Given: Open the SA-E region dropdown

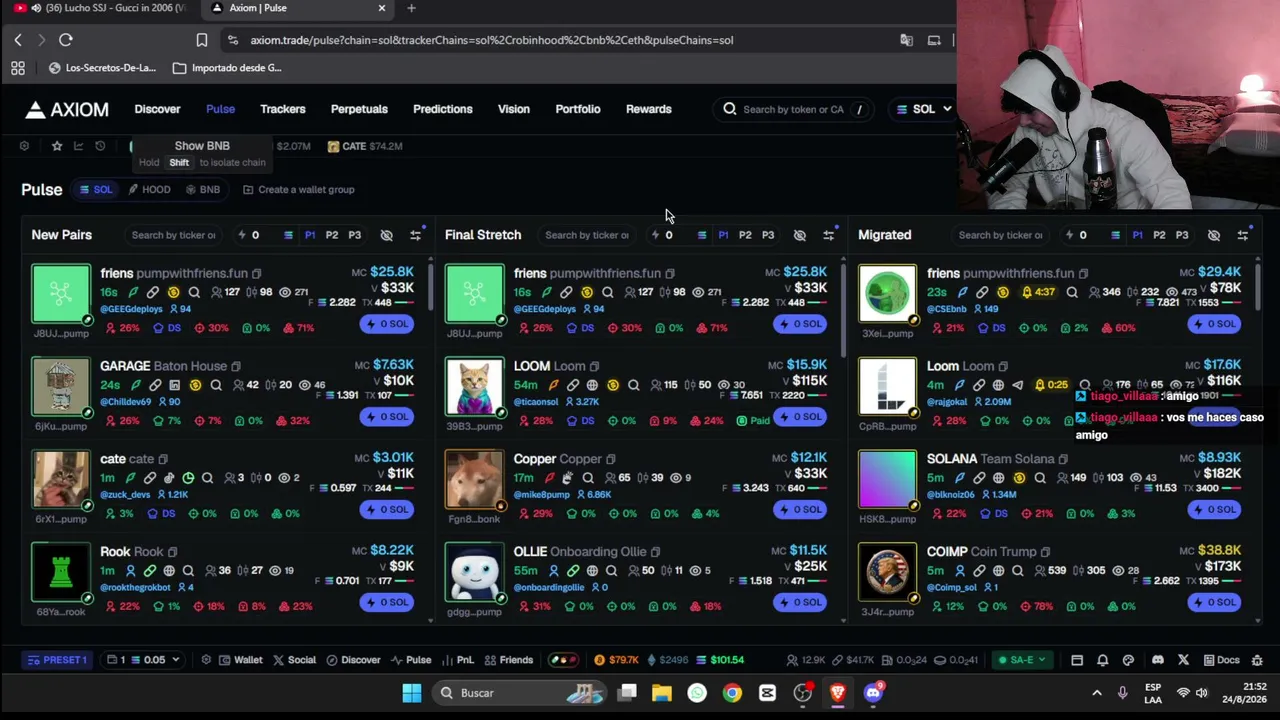Looking at the screenshot, I should [1021, 660].
